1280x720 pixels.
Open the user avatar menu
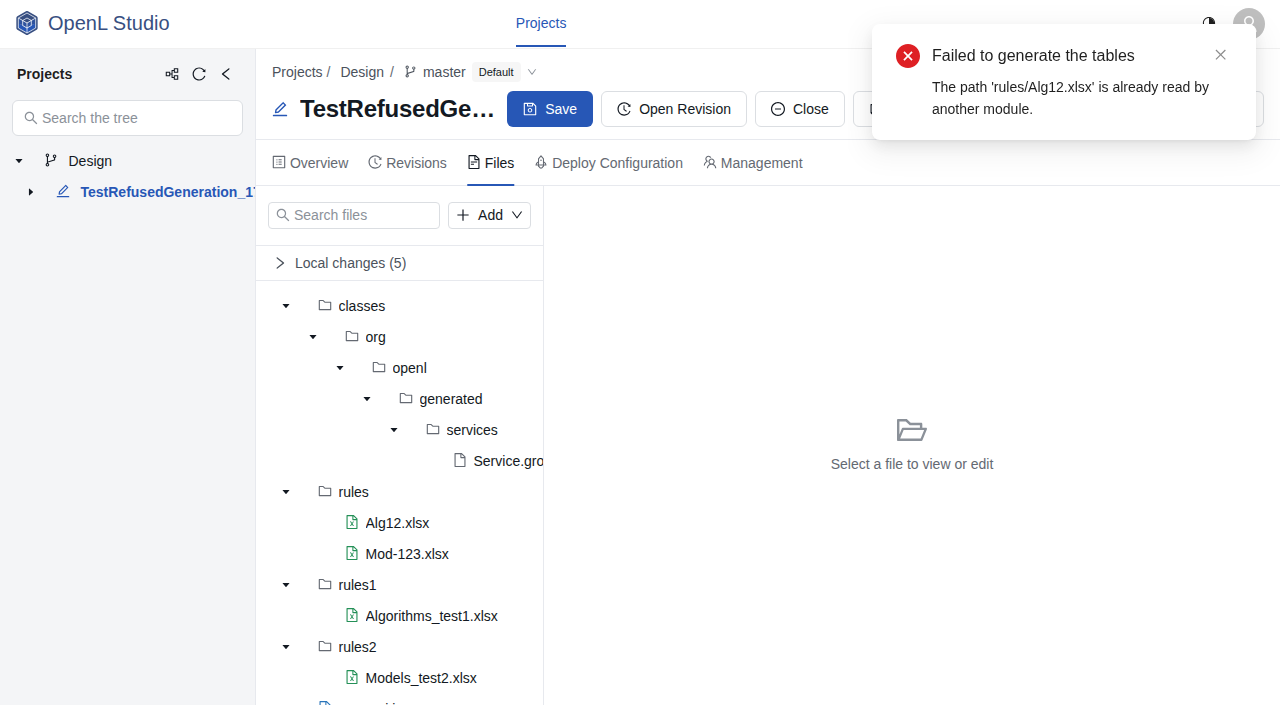[1249, 23]
